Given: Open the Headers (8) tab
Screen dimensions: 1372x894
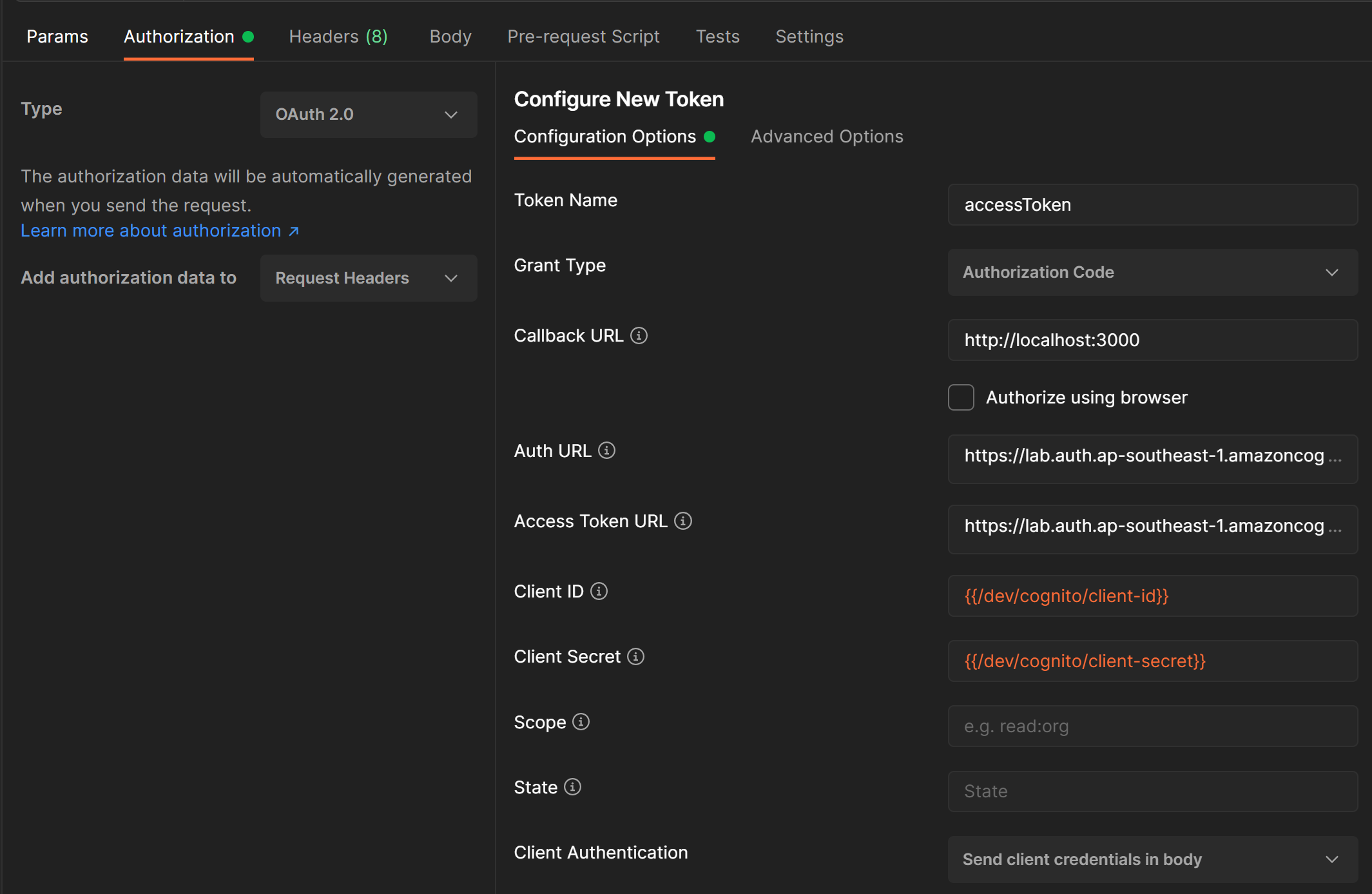Looking at the screenshot, I should pos(338,37).
